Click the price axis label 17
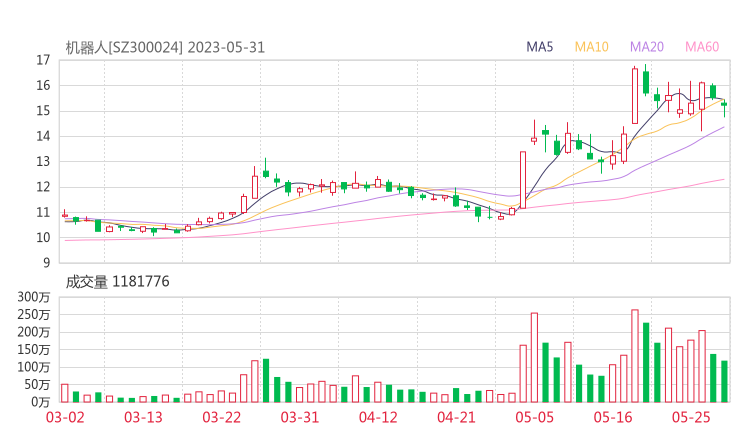 point(43,60)
